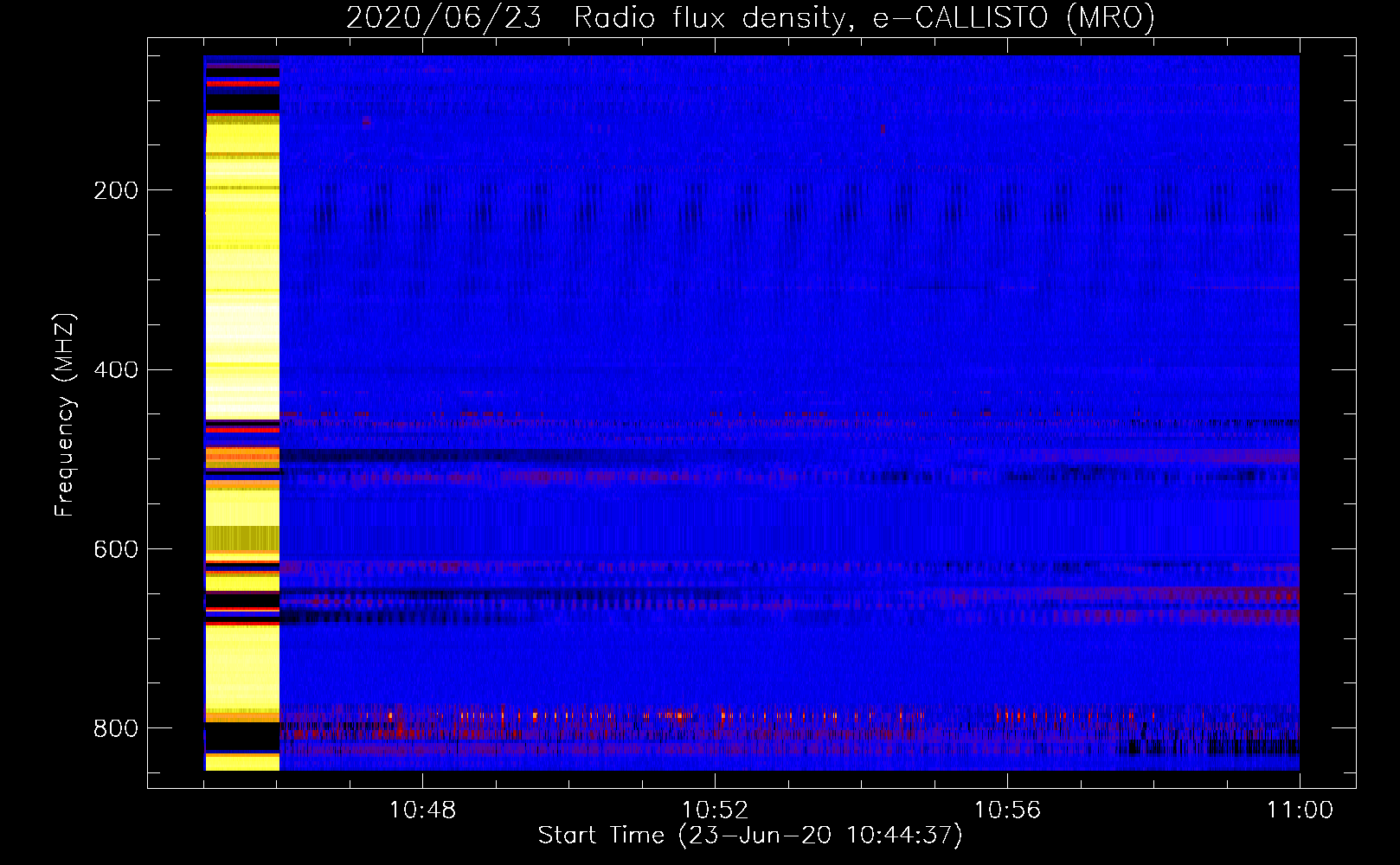
Task: Click the plot title '2020/06/23 Radio flux density, e-CALLISTO (MRO)'
Action: [750, 17]
